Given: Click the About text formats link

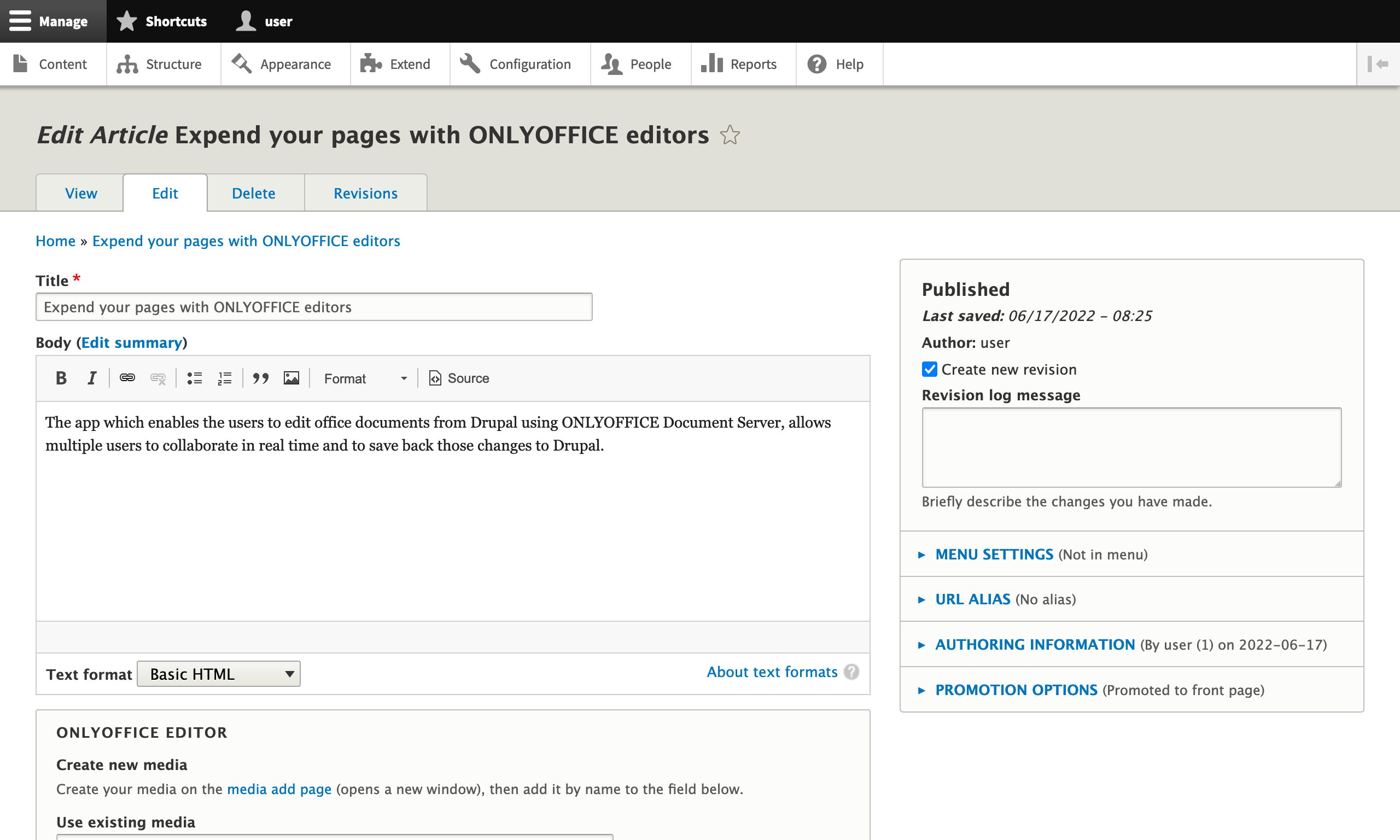Looking at the screenshot, I should tap(773, 672).
